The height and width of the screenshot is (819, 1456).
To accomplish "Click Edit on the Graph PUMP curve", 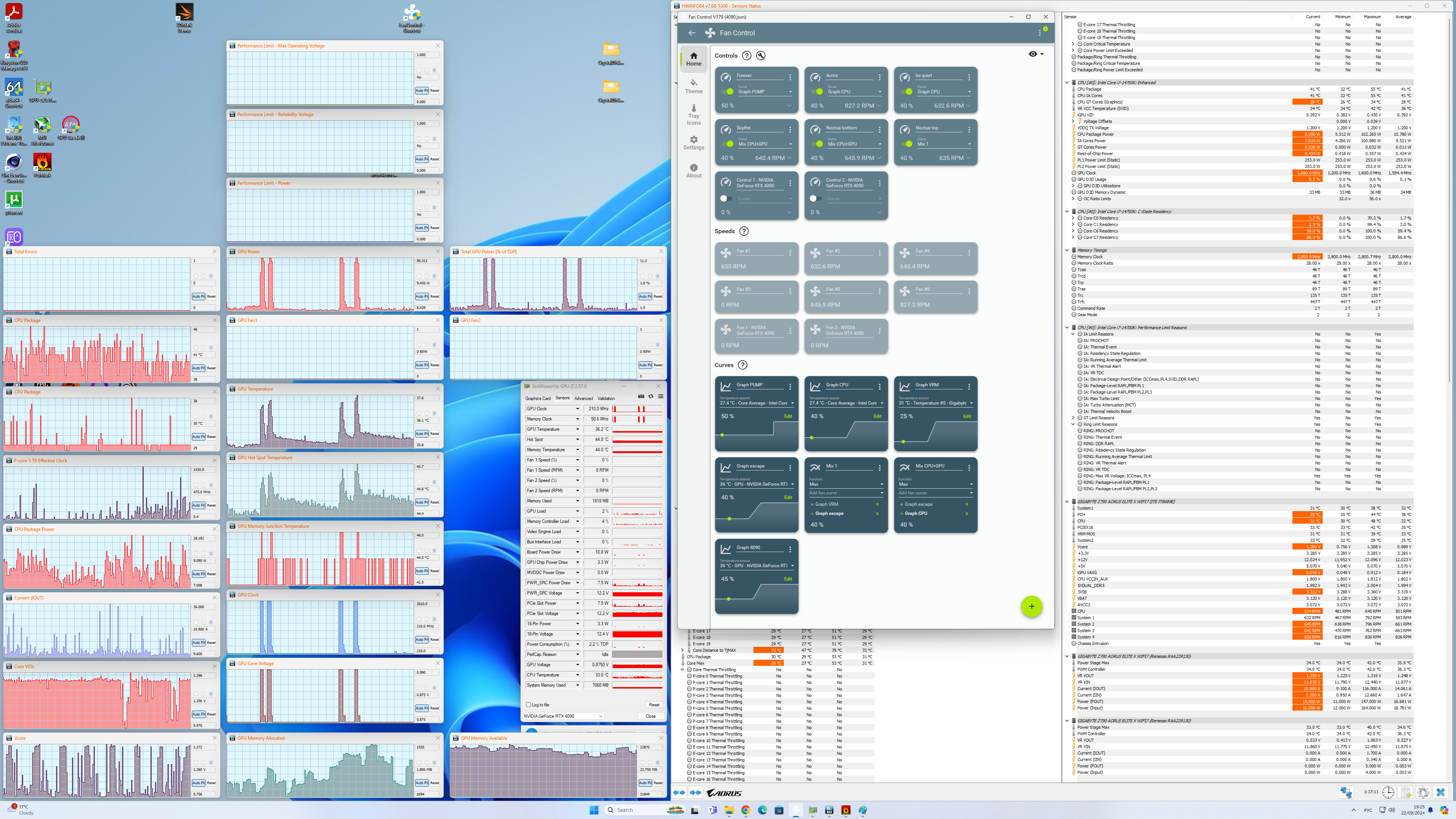I will [x=788, y=416].
